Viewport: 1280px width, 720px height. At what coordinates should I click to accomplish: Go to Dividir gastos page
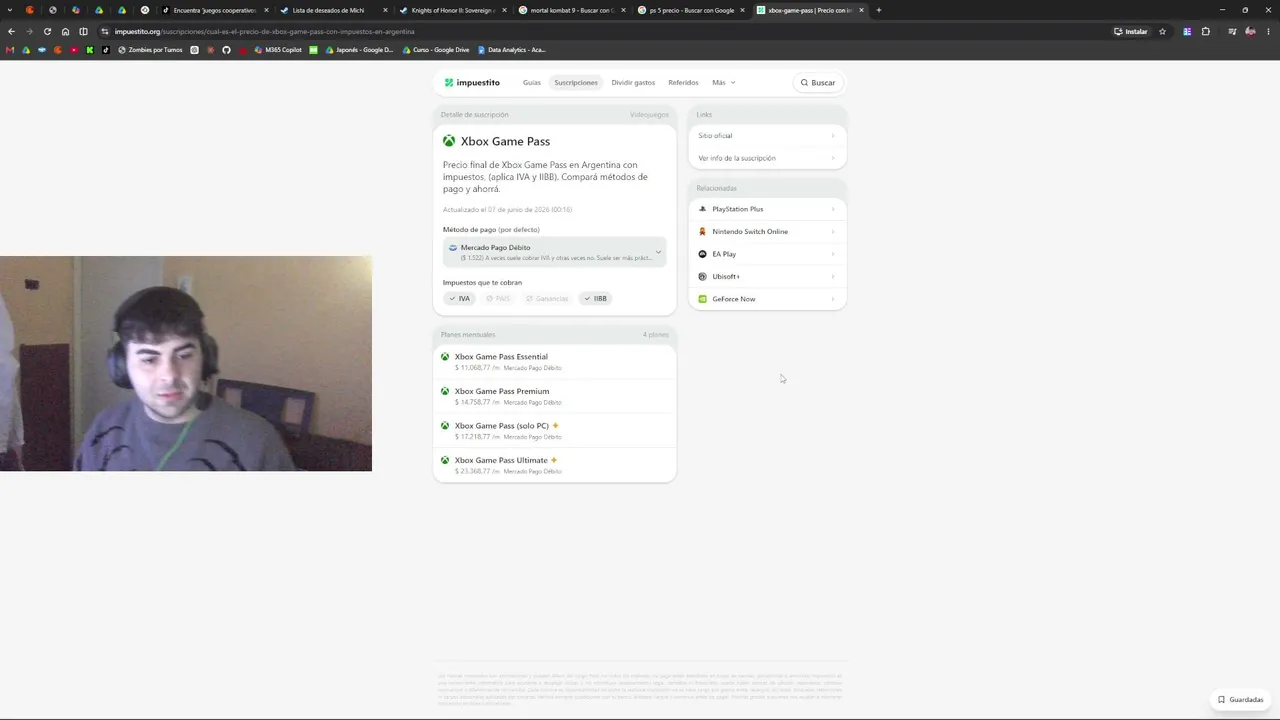click(633, 83)
